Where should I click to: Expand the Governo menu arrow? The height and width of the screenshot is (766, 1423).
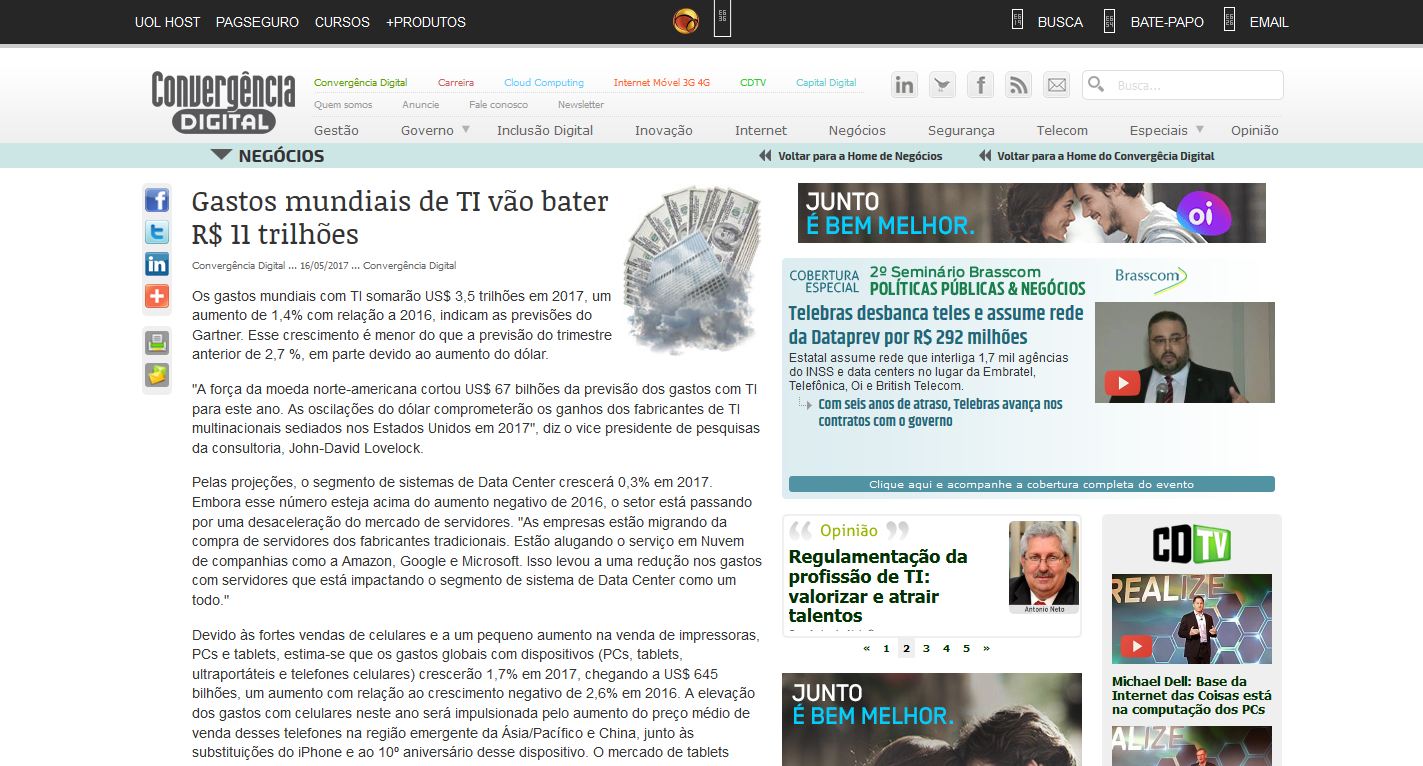tap(465, 129)
